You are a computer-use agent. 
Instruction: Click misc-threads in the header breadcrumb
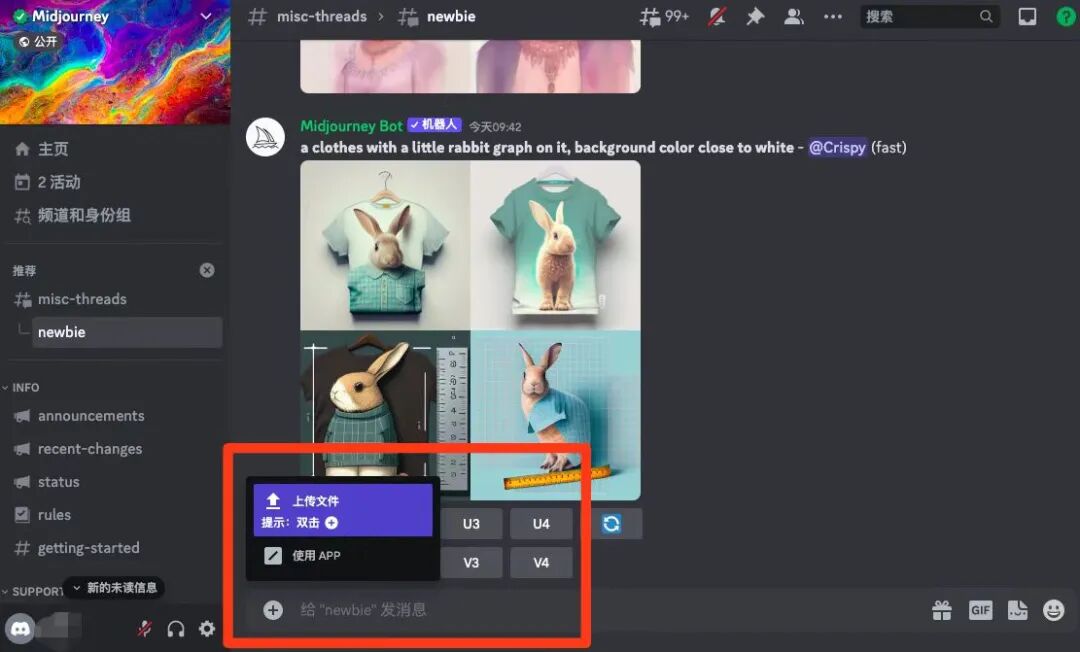[322, 17]
